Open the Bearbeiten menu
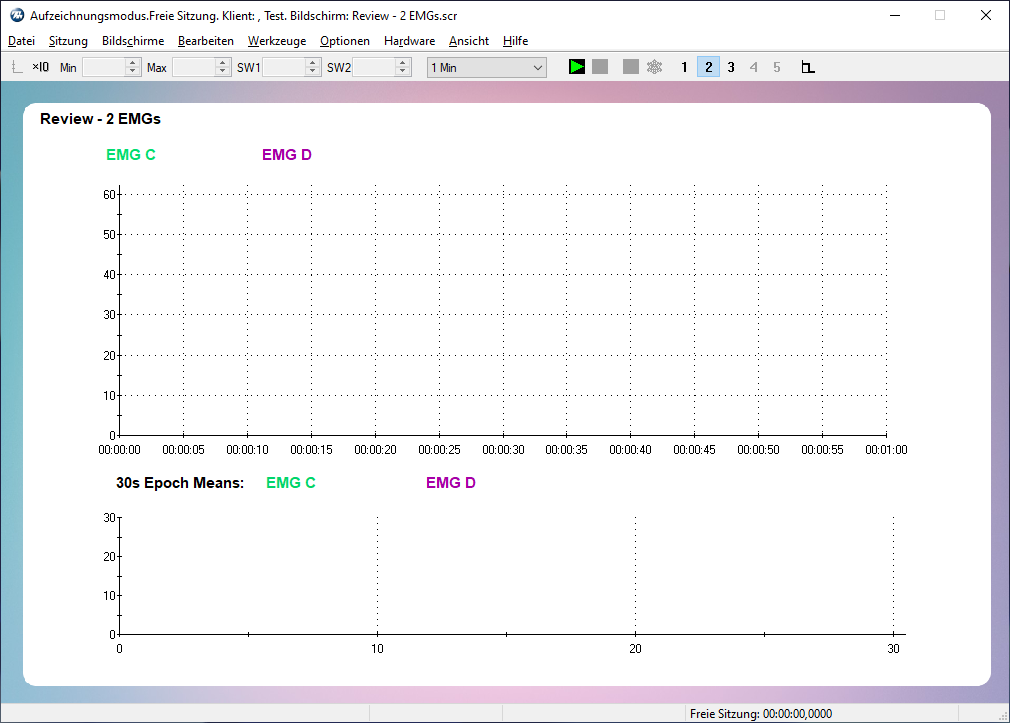Viewport: 1010px width, 723px height. pyautogui.click(x=206, y=41)
